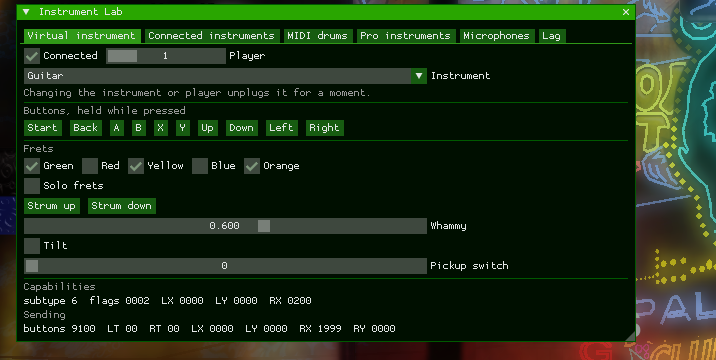Click the 'RT 00' sending value
716x360 pixels.
click(x=164, y=328)
